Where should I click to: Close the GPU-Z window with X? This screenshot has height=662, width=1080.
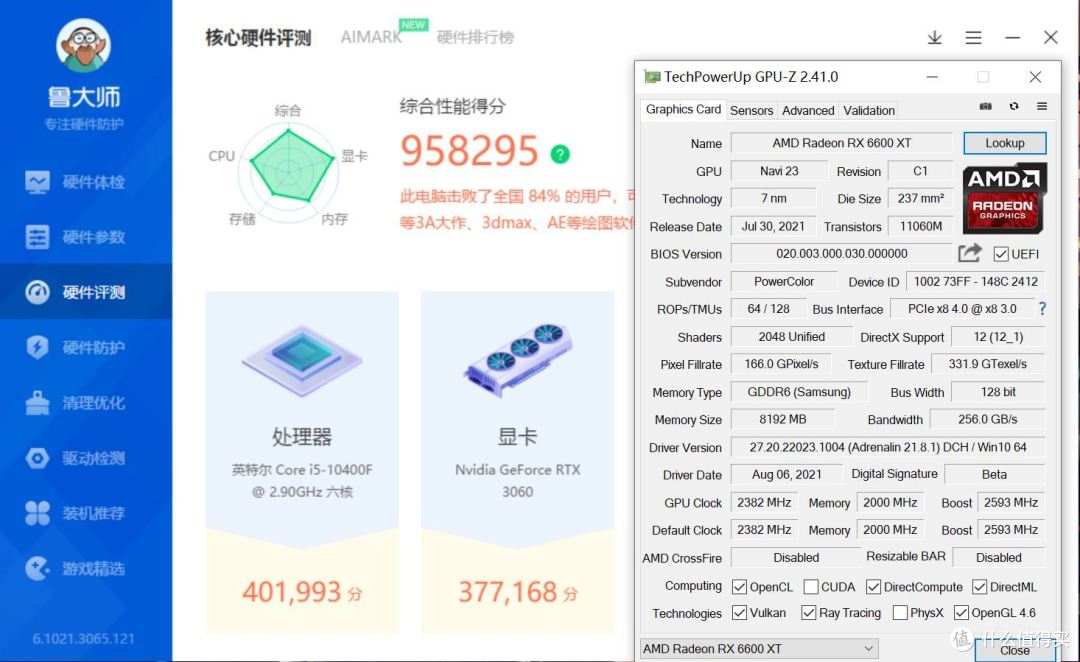coord(1035,76)
